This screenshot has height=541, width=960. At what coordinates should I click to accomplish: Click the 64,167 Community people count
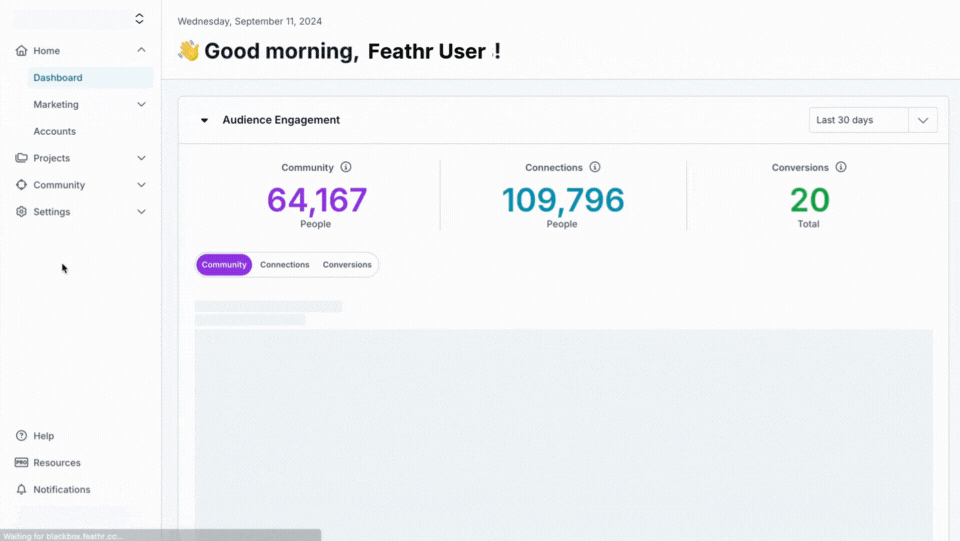coord(317,200)
